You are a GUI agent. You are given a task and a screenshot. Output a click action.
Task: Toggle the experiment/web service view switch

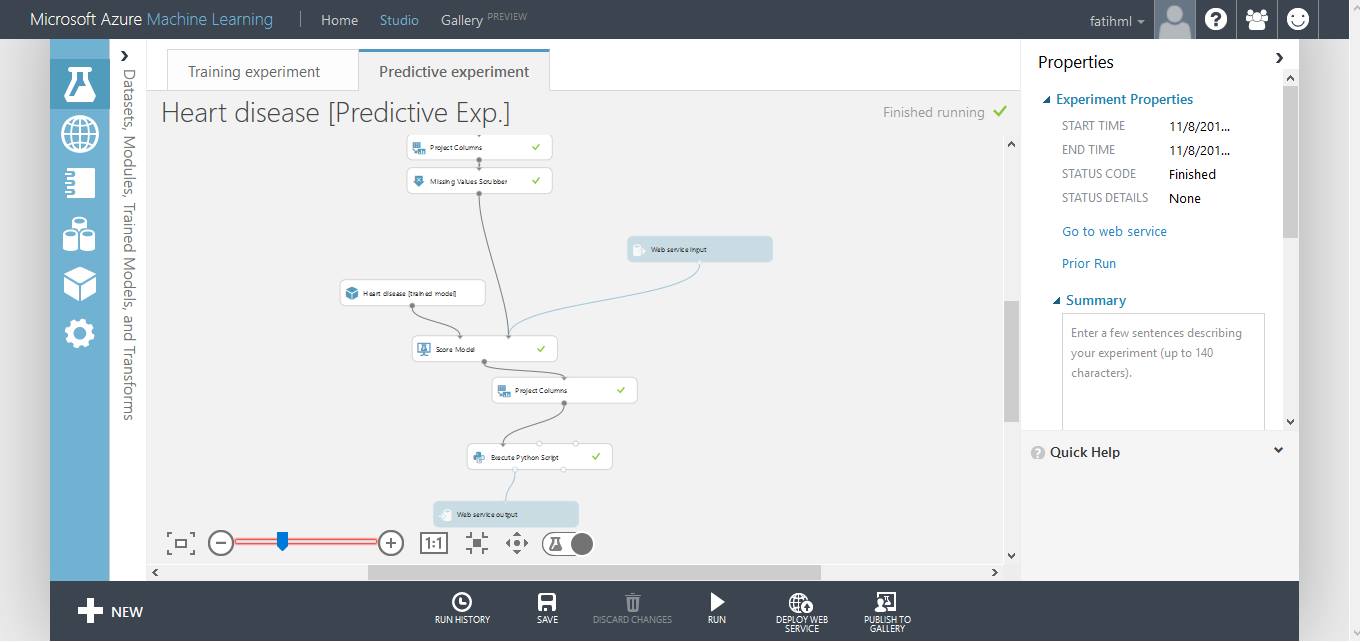pyautogui.click(x=568, y=543)
